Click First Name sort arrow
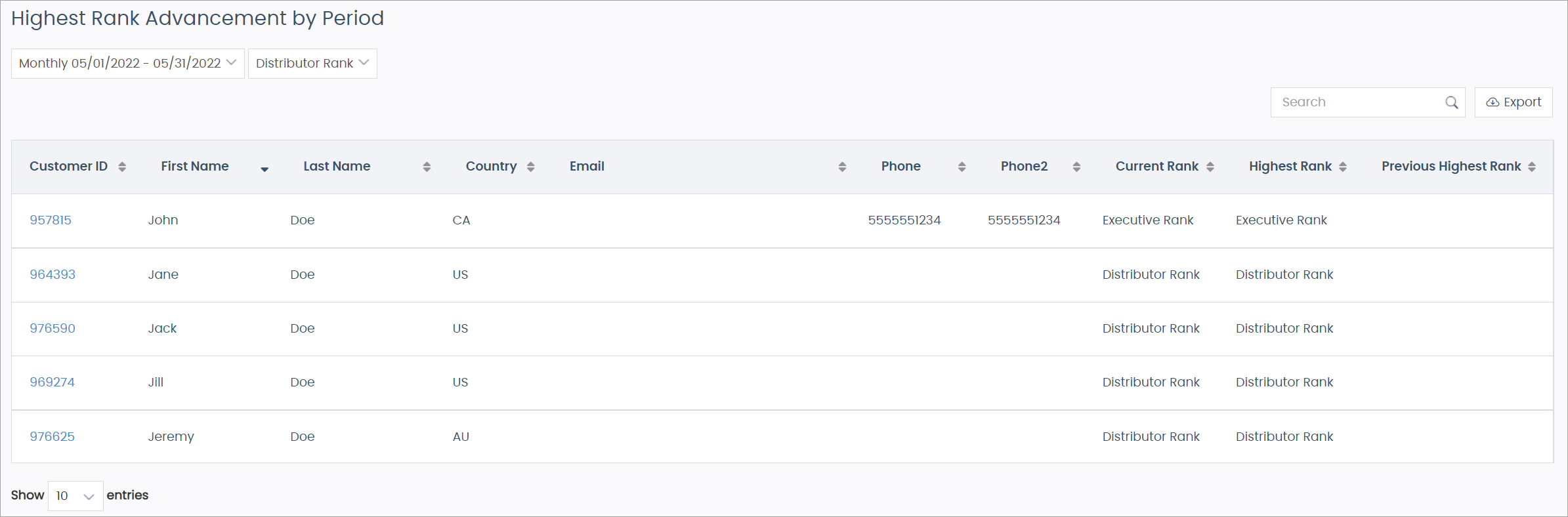This screenshot has height=517, width=1568. [x=265, y=169]
